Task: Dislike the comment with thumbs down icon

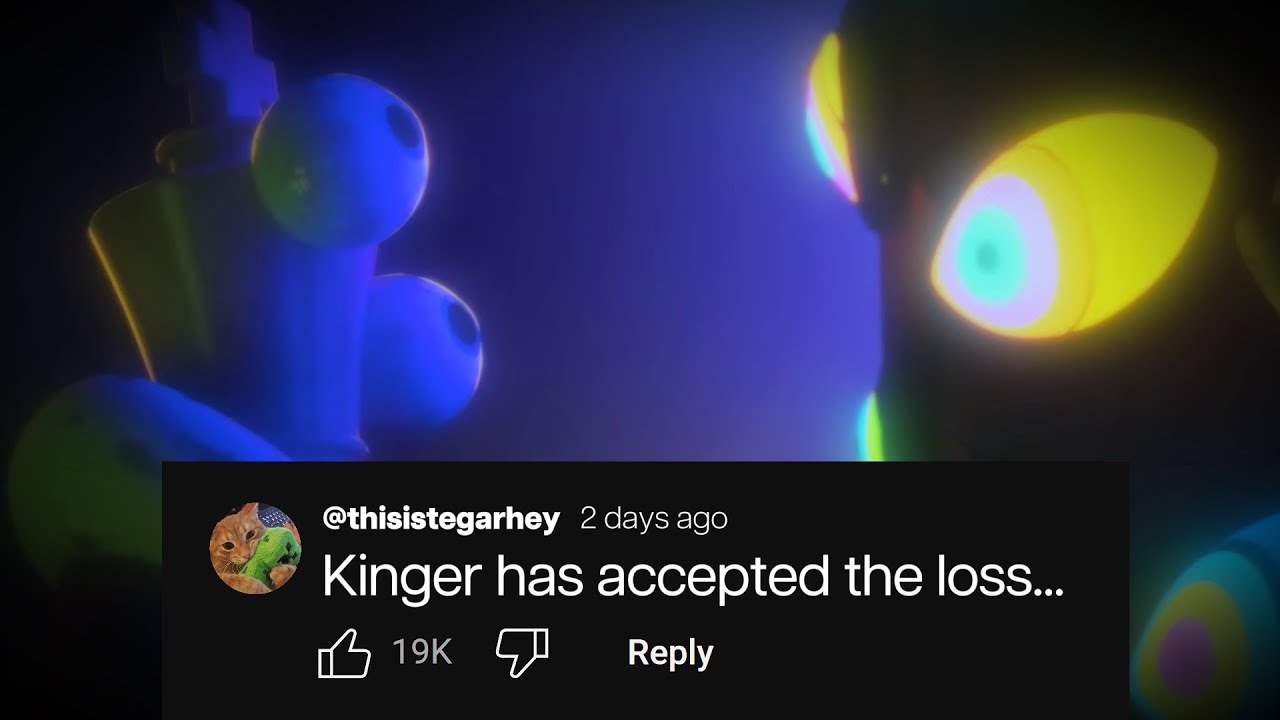Action: [522, 653]
